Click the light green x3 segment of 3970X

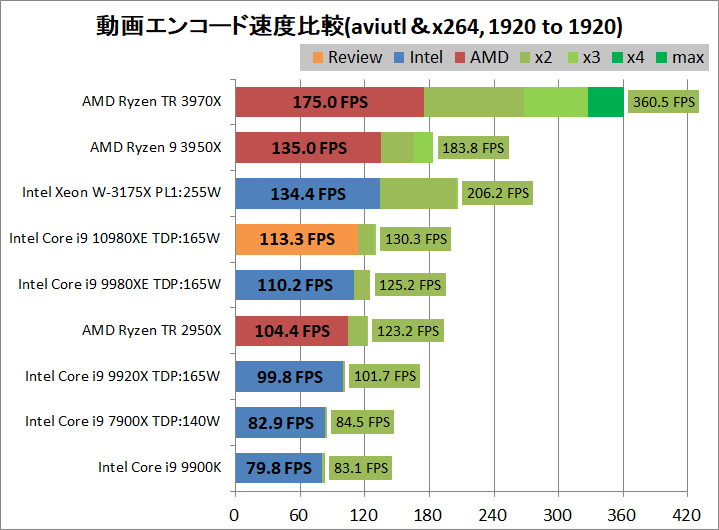click(x=556, y=102)
